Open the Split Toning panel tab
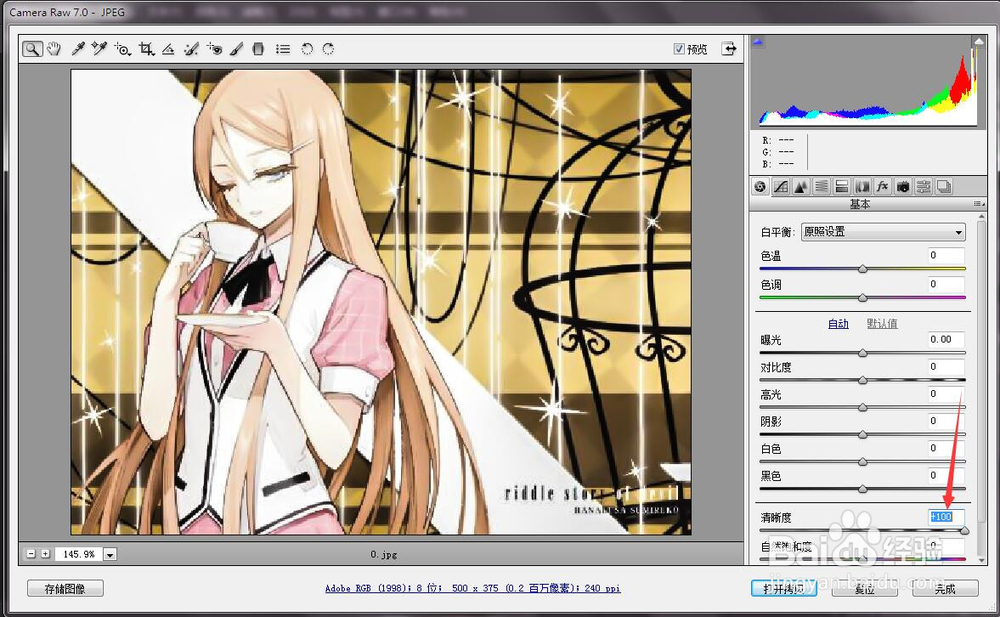The width and height of the screenshot is (1000, 617). coord(842,186)
